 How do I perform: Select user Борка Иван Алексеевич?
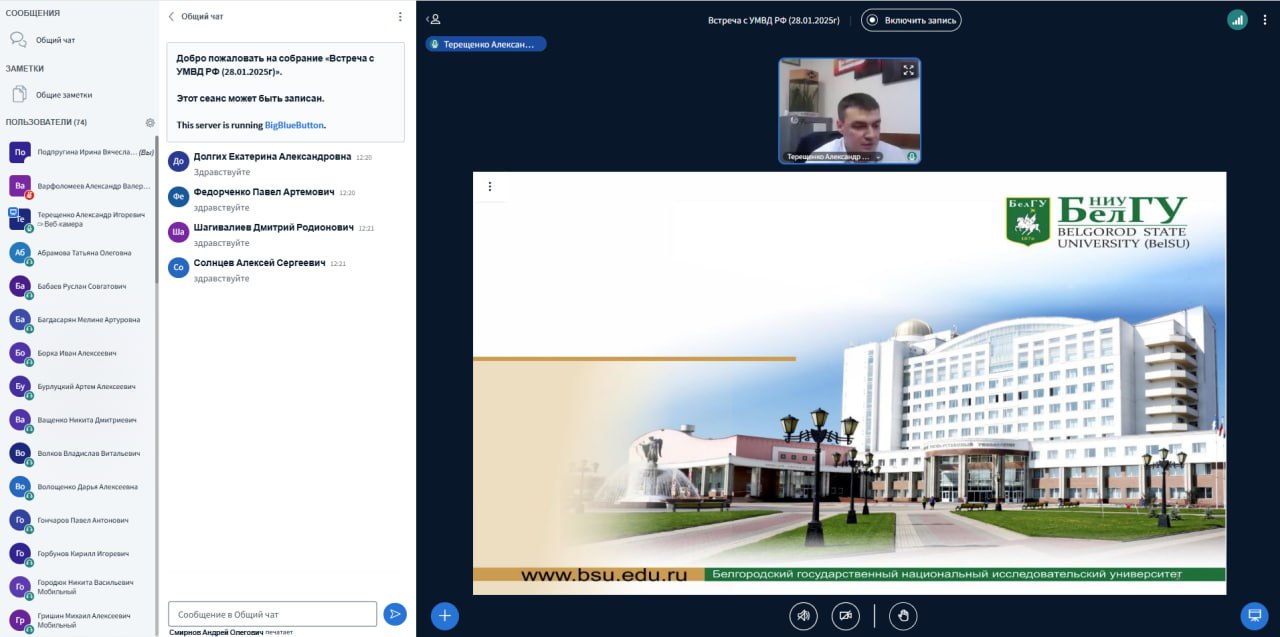click(80, 353)
